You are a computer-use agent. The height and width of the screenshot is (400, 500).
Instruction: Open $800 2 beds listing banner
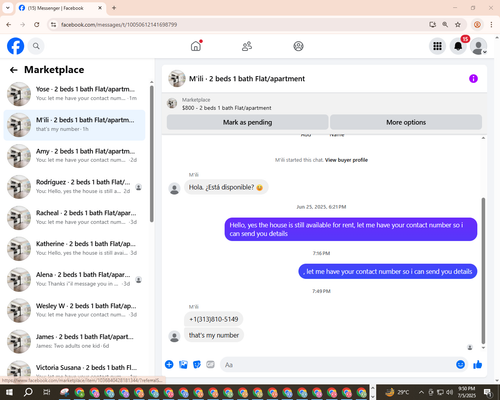[227, 104]
